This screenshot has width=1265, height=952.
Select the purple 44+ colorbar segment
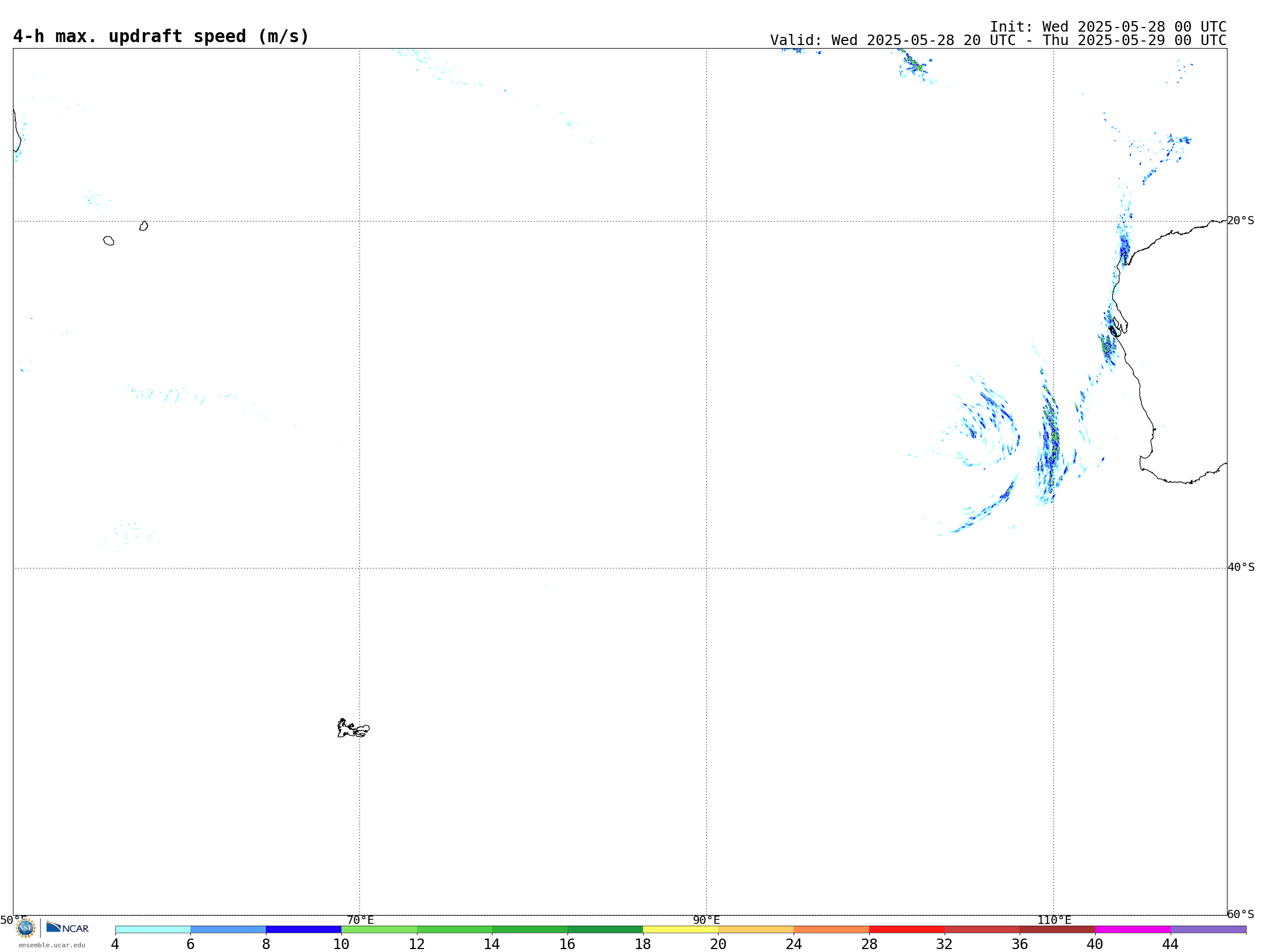(x=1208, y=930)
